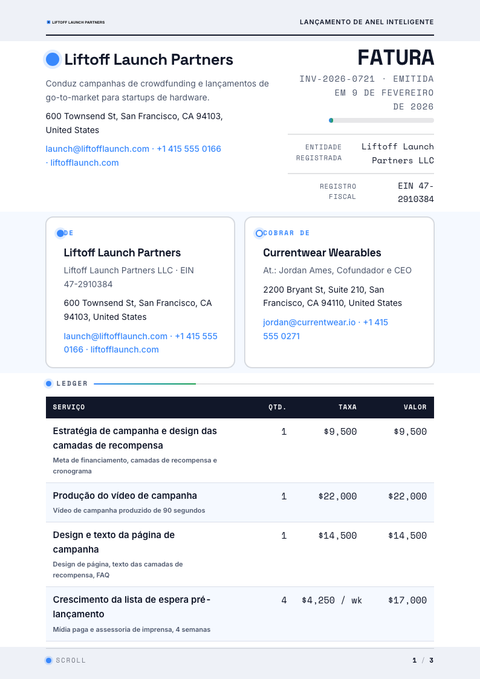Click the ENTIDADE REGISTRADA label
The width and height of the screenshot is (480, 679).
pyautogui.click(x=319, y=152)
